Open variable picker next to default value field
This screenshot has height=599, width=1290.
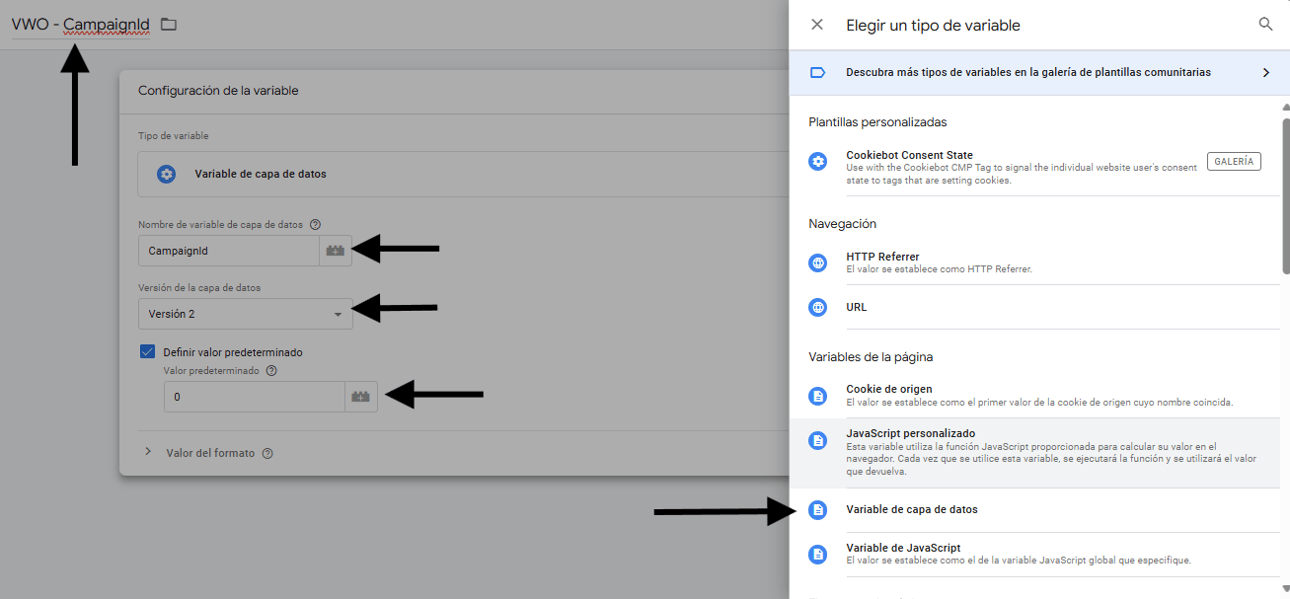coord(361,397)
